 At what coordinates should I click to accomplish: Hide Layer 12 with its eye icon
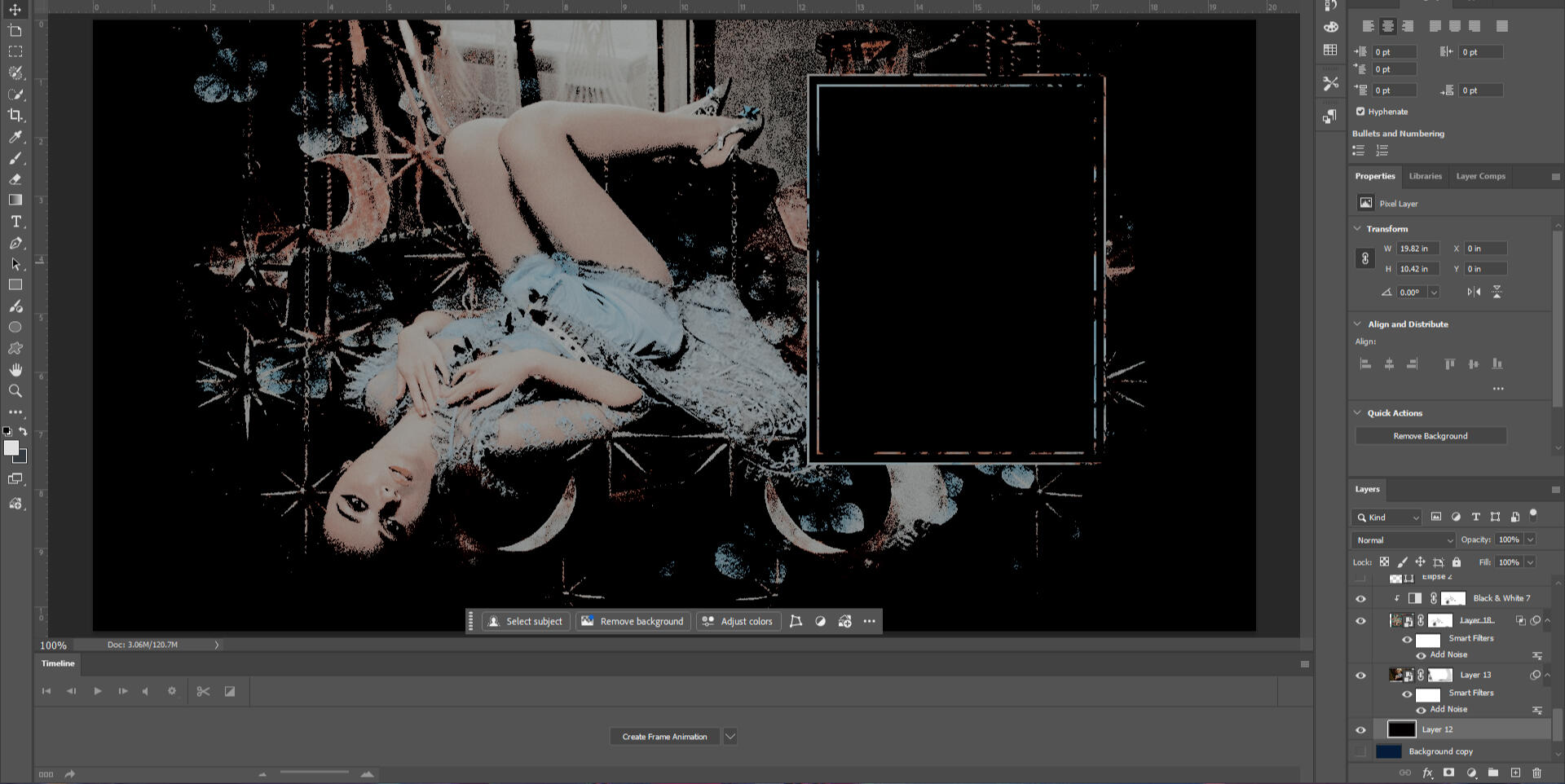pyautogui.click(x=1360, y=730)
